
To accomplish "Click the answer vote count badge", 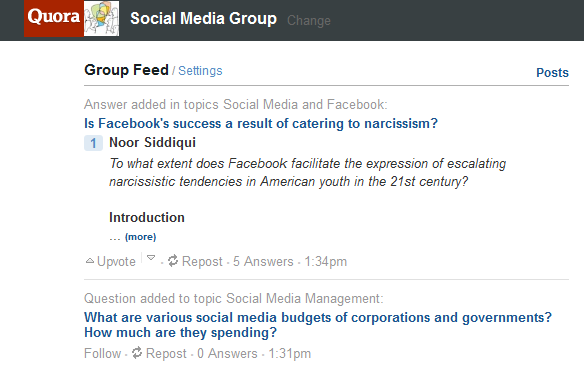I will pyautogui.click(x=93, y=143).
